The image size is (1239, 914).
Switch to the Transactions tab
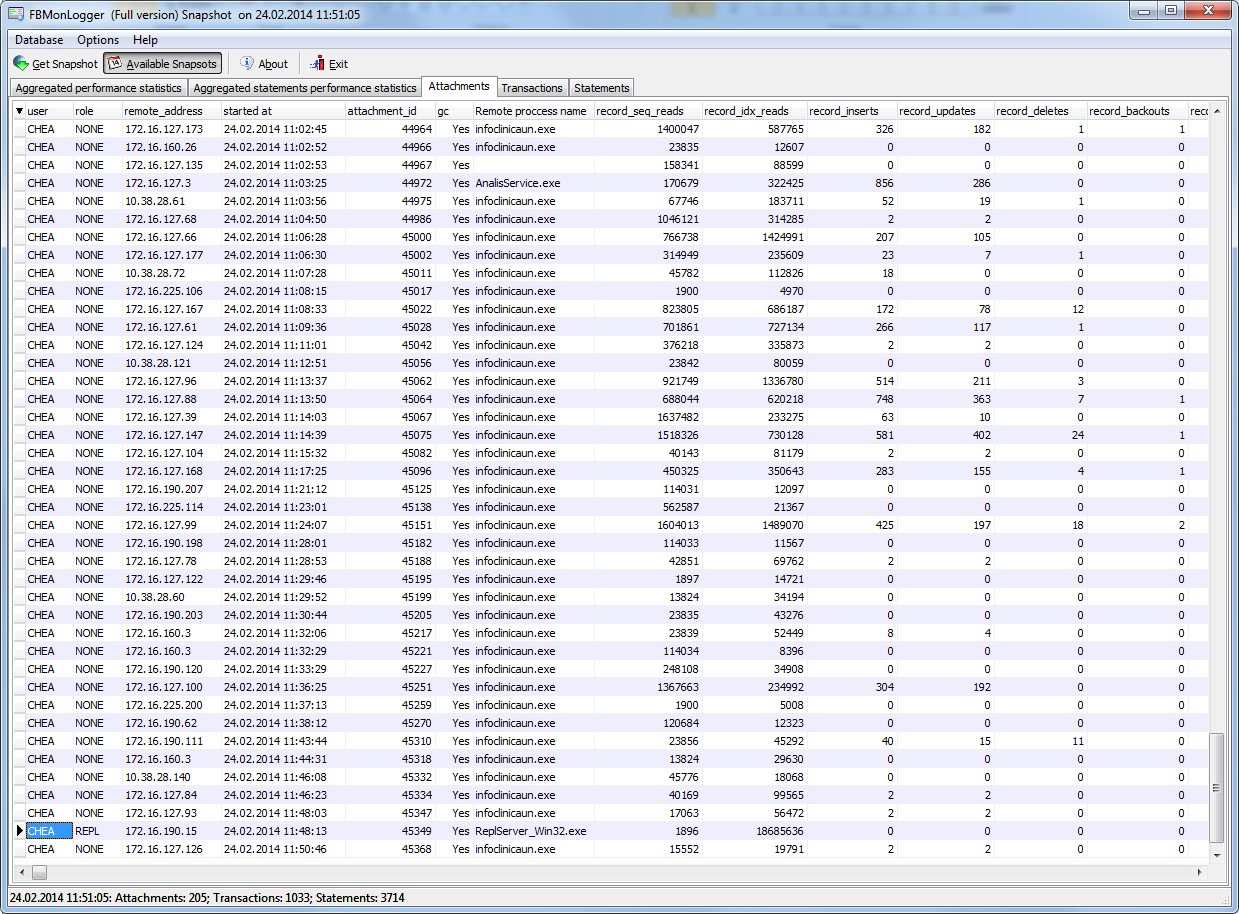(532, 88)
